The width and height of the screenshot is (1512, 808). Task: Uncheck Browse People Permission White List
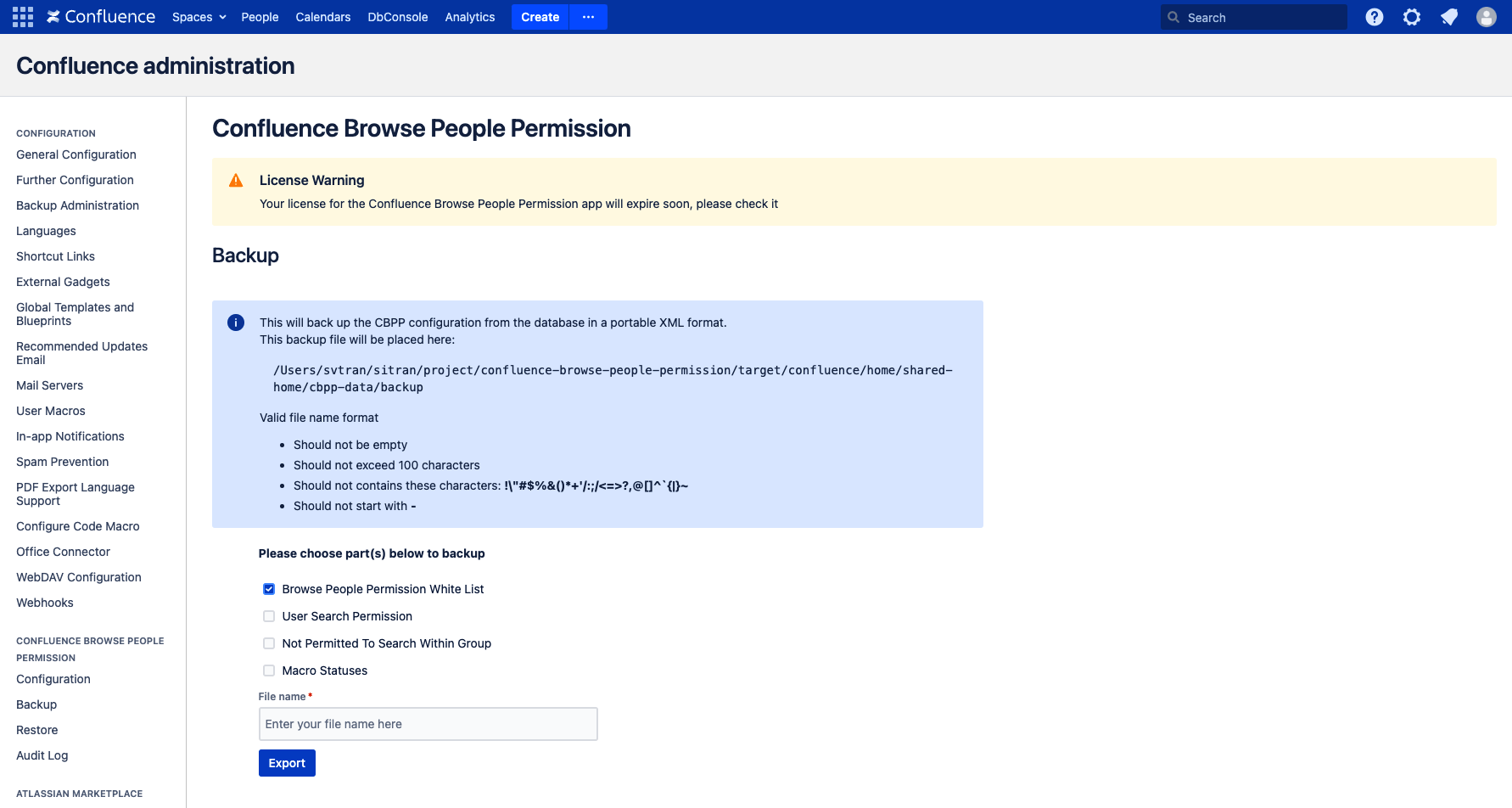269,589
